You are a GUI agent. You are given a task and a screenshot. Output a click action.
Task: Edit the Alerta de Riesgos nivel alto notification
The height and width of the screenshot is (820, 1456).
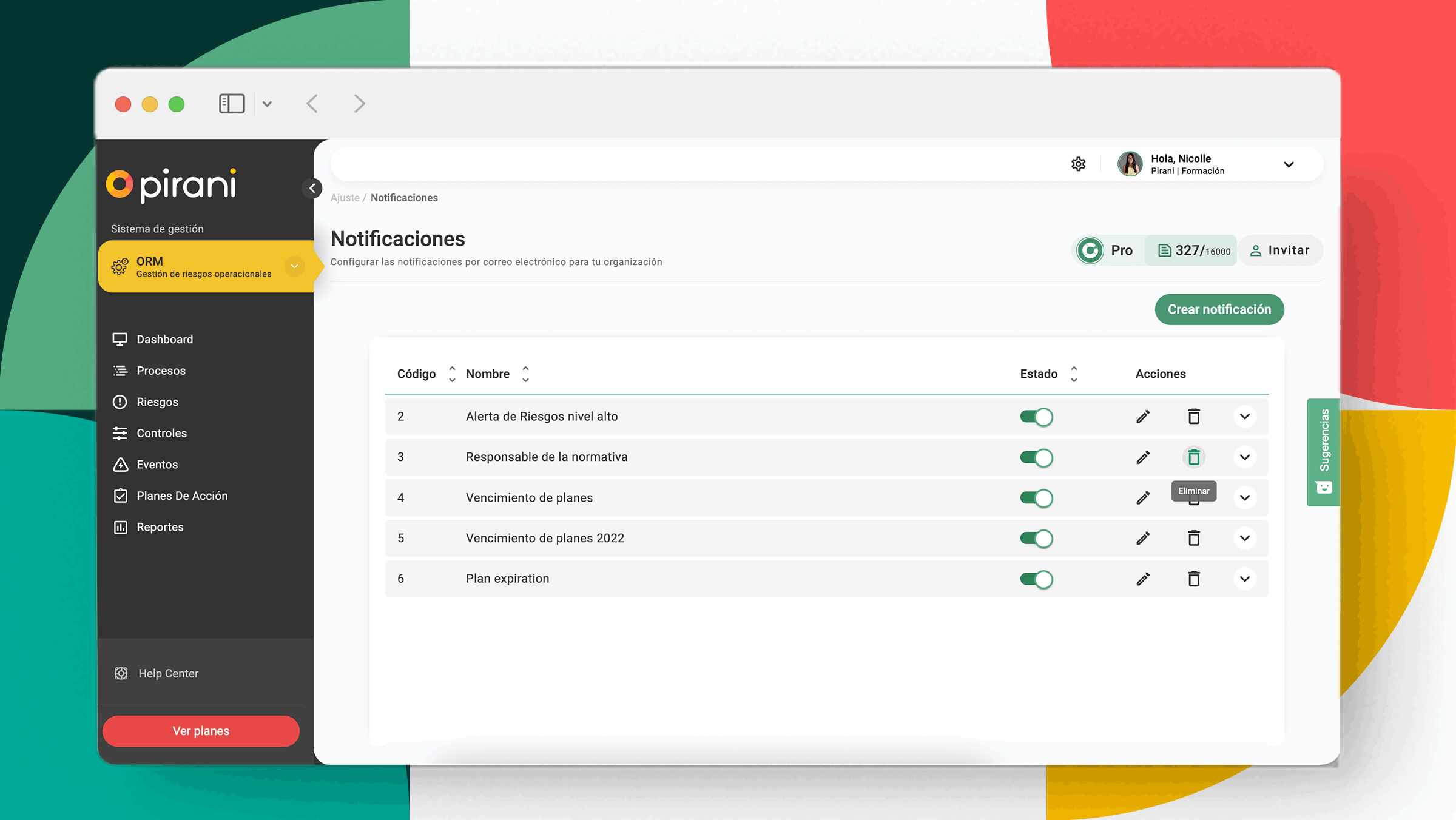pyautogui.click(x=1143, y=417)
